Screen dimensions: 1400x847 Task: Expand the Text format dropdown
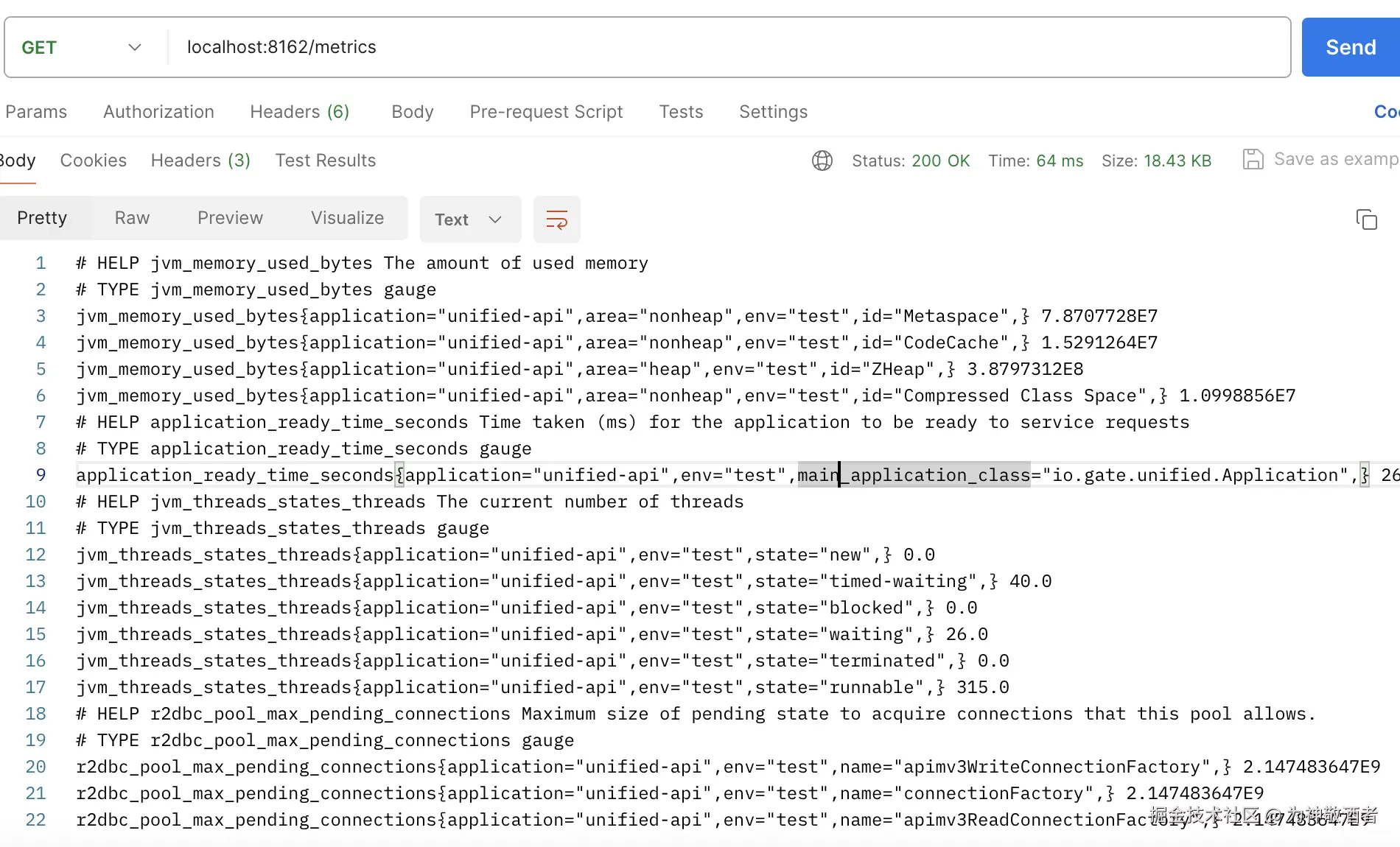tap(469, 219)
